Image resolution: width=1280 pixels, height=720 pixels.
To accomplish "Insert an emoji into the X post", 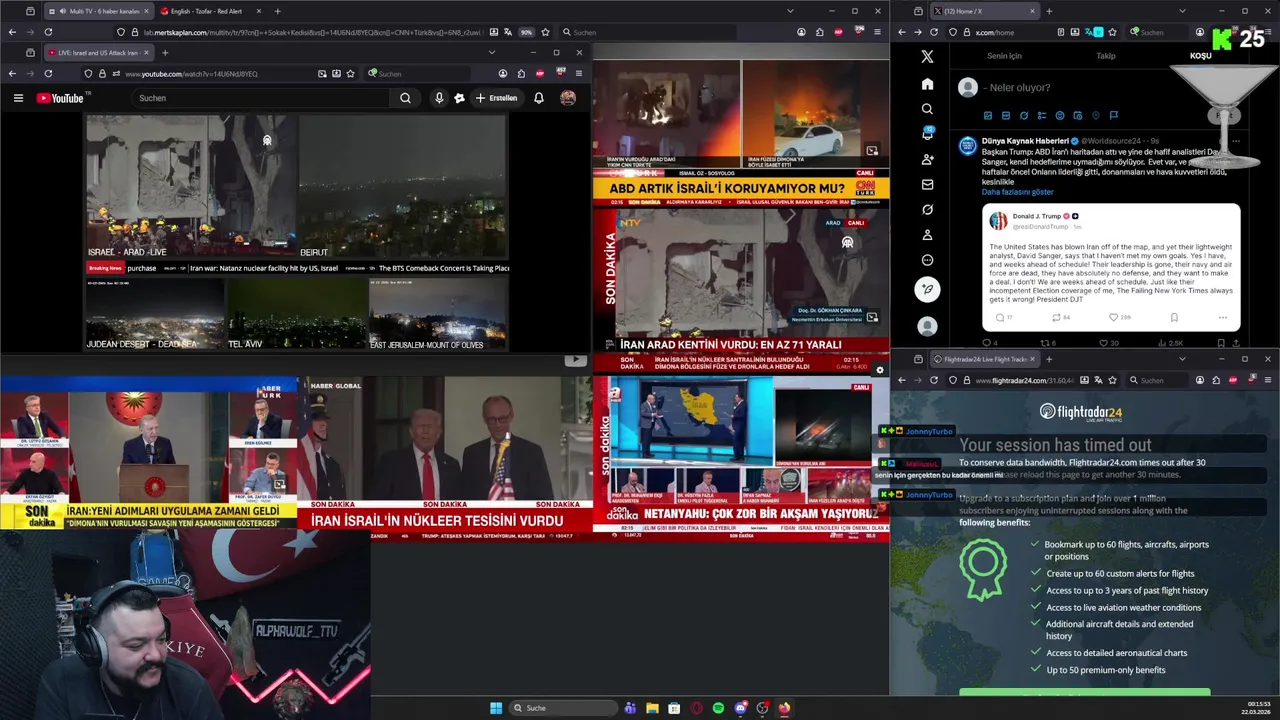I will (1060, 116).
